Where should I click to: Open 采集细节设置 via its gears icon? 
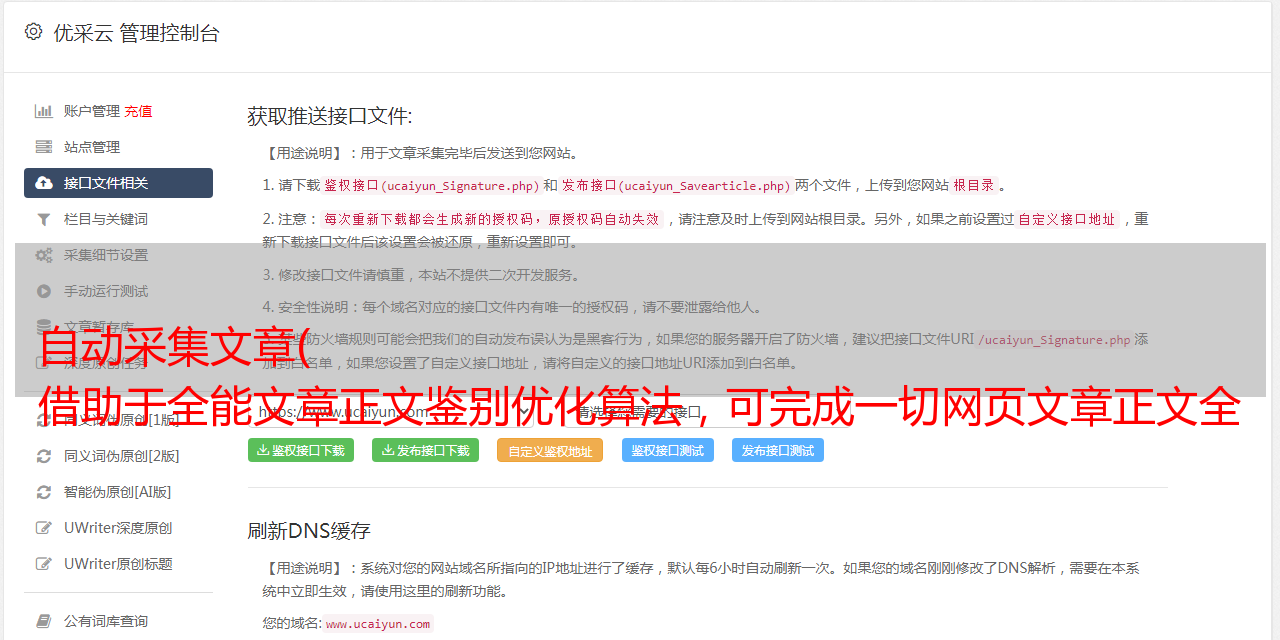(x=44, y=255)
